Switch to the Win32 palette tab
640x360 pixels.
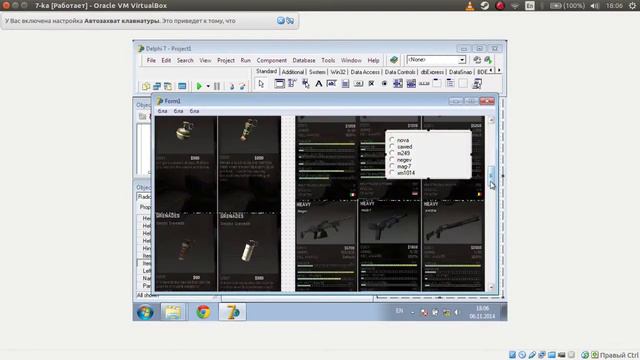338,72
